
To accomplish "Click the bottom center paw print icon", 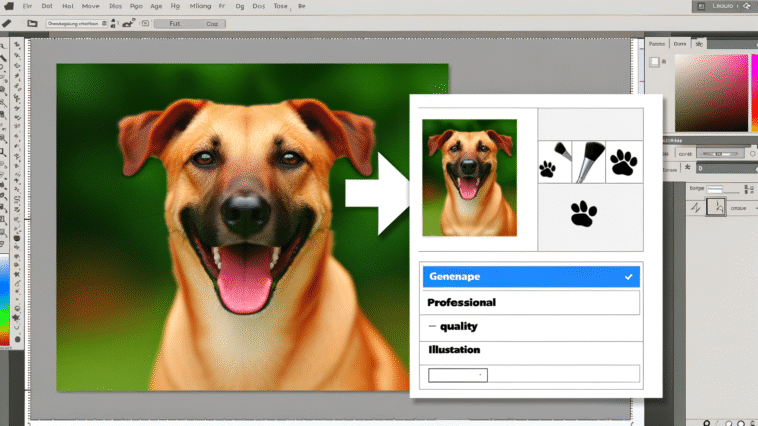I will [x=584, y=213].
